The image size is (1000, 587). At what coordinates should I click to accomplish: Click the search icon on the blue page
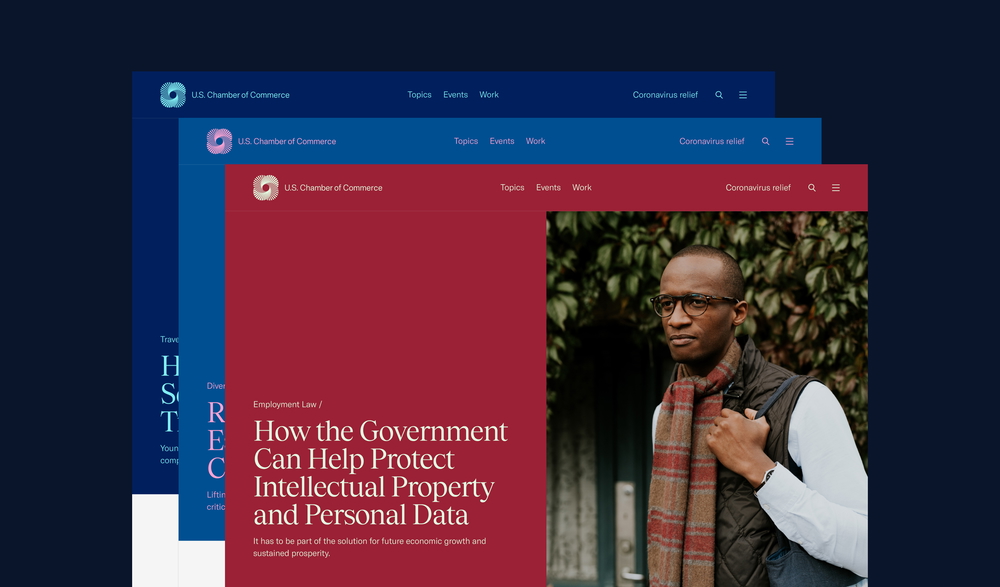765,141
